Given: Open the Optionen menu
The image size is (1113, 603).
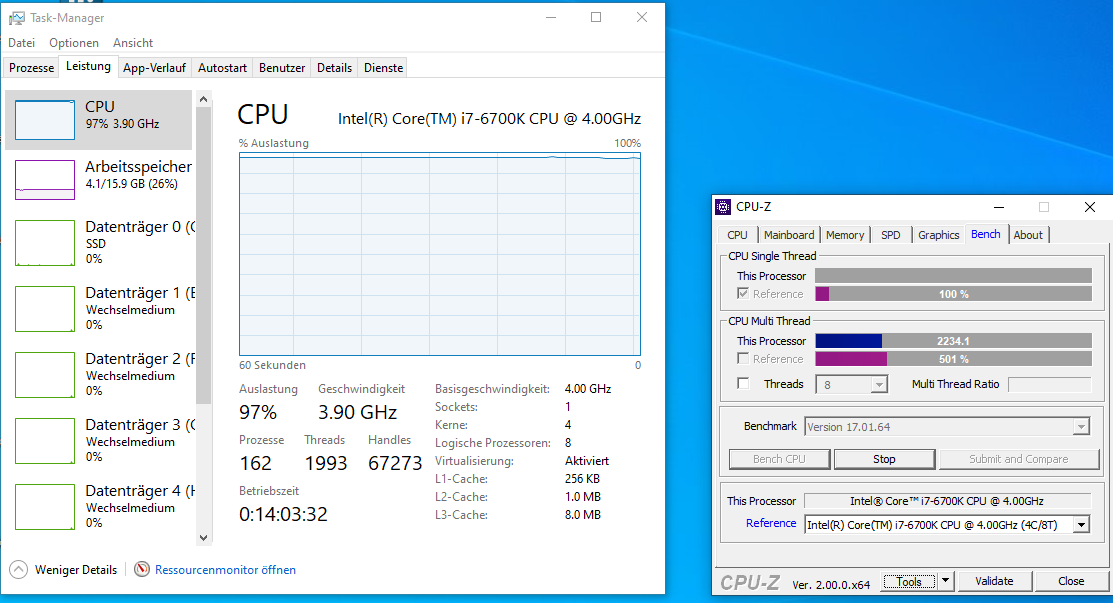Looking at the screenshot, I should (x=74, y=43).
